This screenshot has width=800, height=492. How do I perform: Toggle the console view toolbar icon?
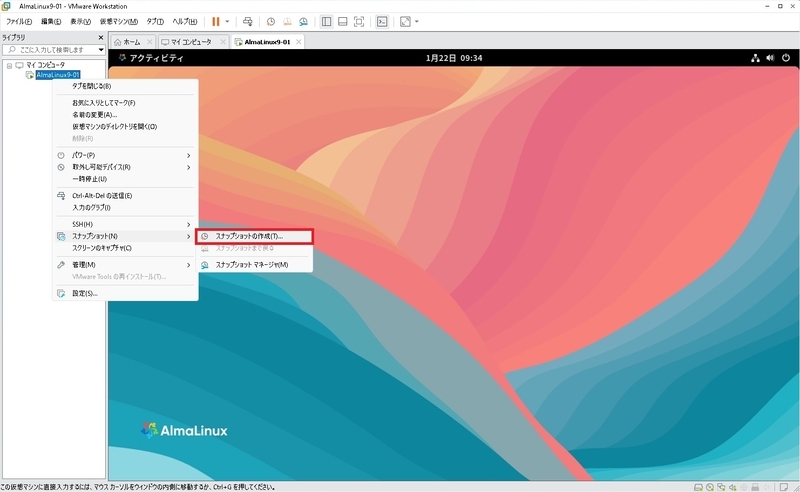pyautogui.click(x=382, y=21)
